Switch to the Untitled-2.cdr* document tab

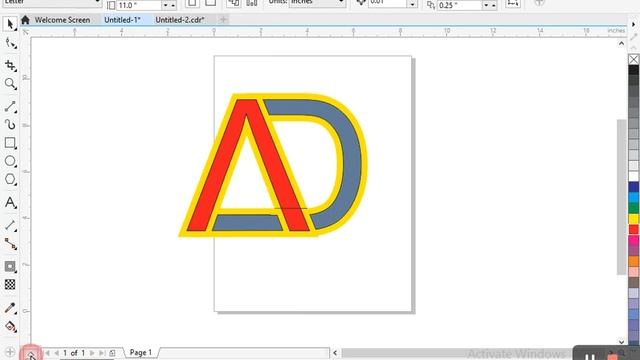click(180, 20)
